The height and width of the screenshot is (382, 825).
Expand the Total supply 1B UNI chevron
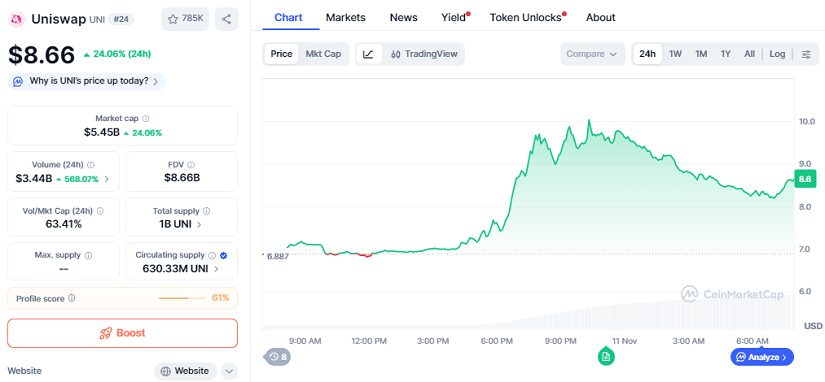tap(199, 225)
